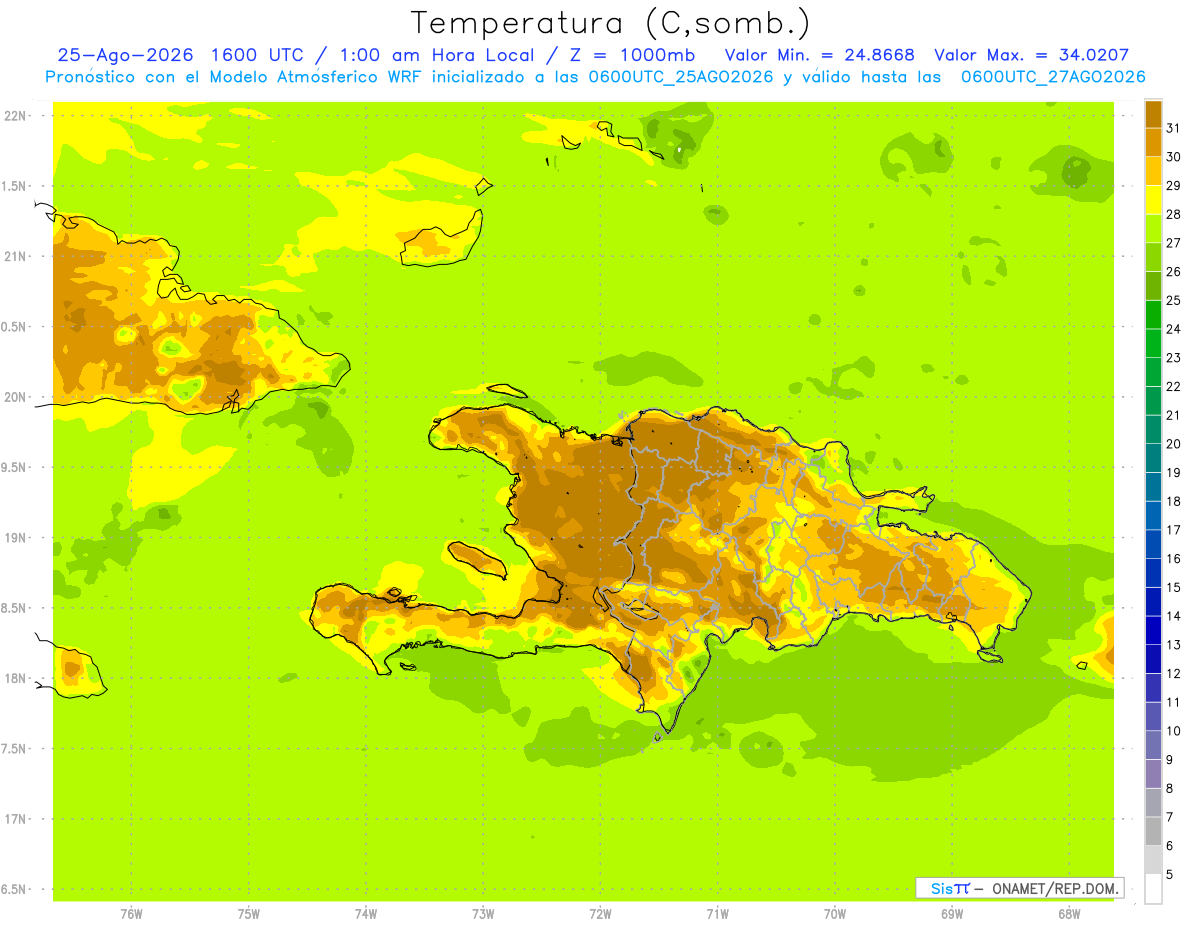Click the 'Valor Max. = 34.0207' readout

pyautogui.click(x=1031, y=55)
